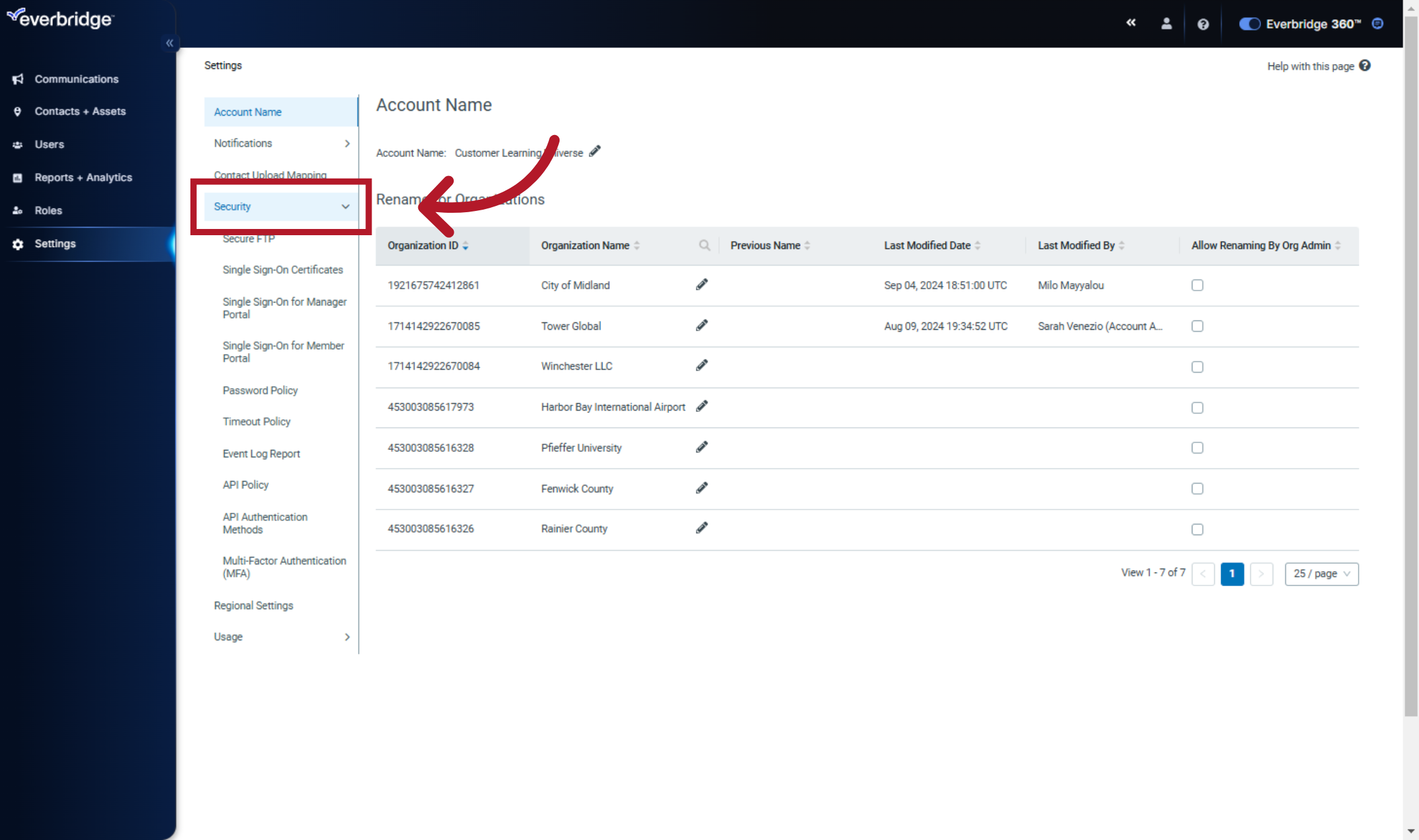Viewport: 1419px width, 840px height.
Task: Open the 25 per page dropdown
Action: 1321,573
